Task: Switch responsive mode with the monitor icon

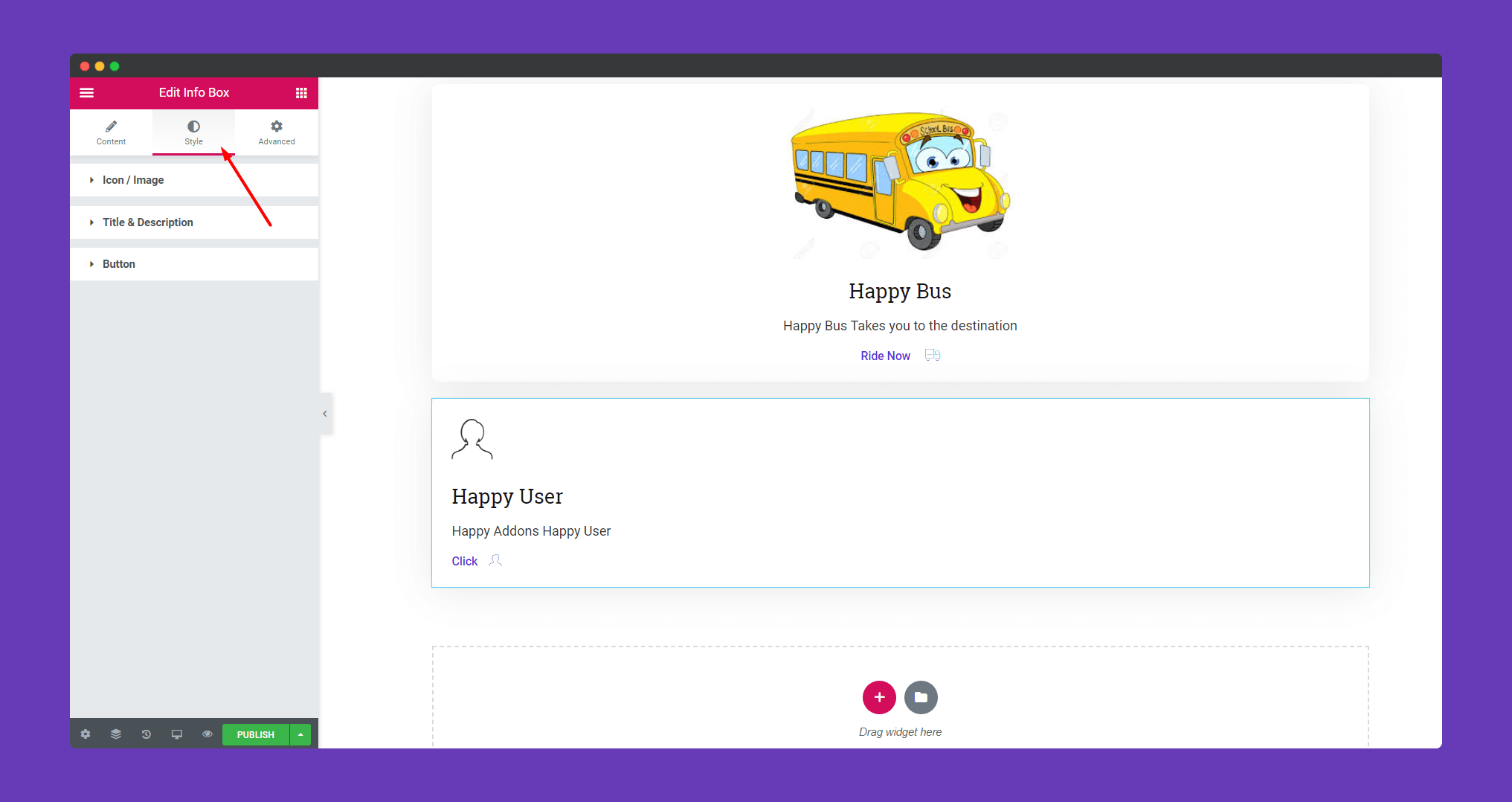Action: 177,734
